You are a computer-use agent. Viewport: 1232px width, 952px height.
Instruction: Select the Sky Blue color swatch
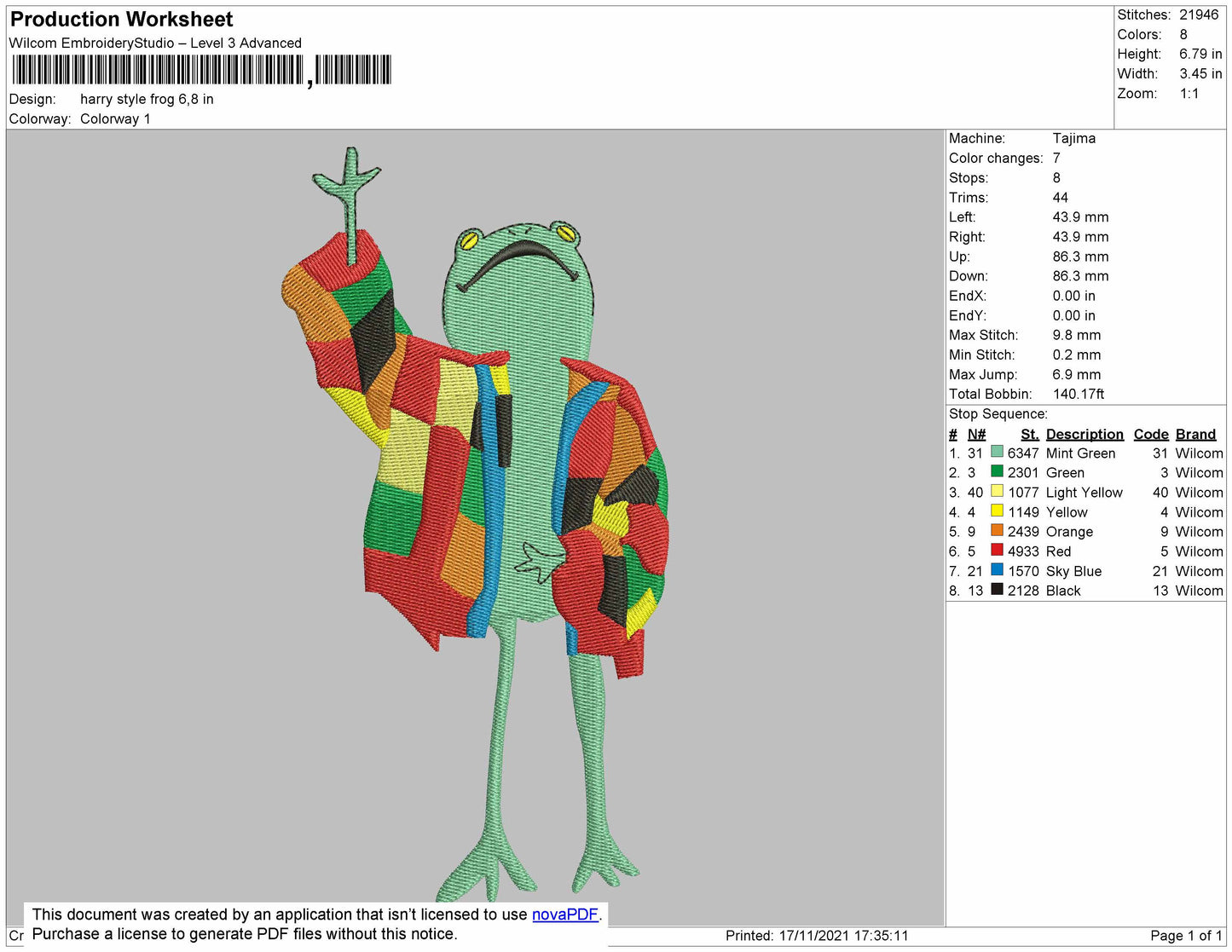(x=997, y=569)
